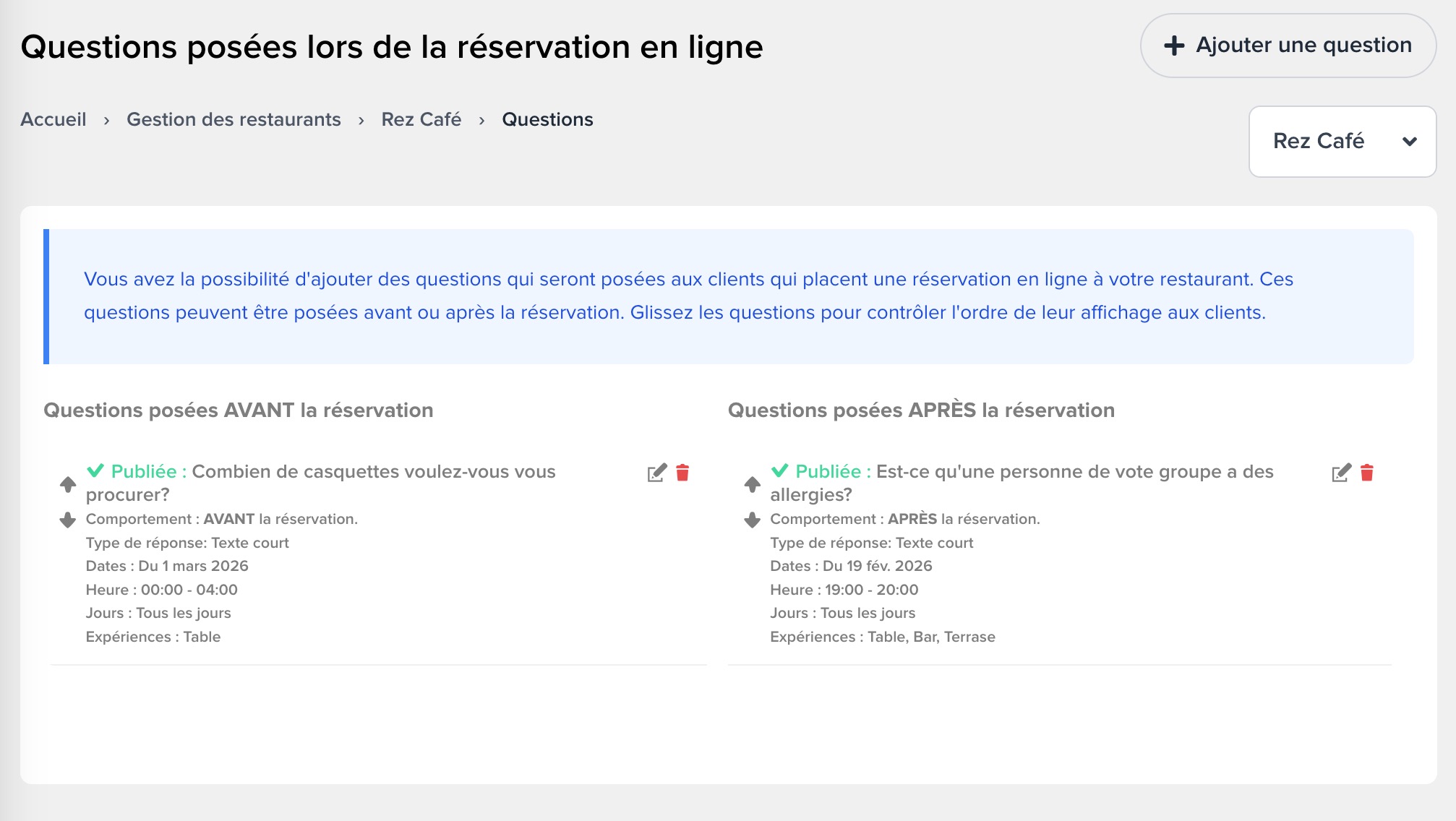Edit the allergies question with pencil icon
Screen dimensions: 1456x821
pyautogui.click(x=1341, y=473)
